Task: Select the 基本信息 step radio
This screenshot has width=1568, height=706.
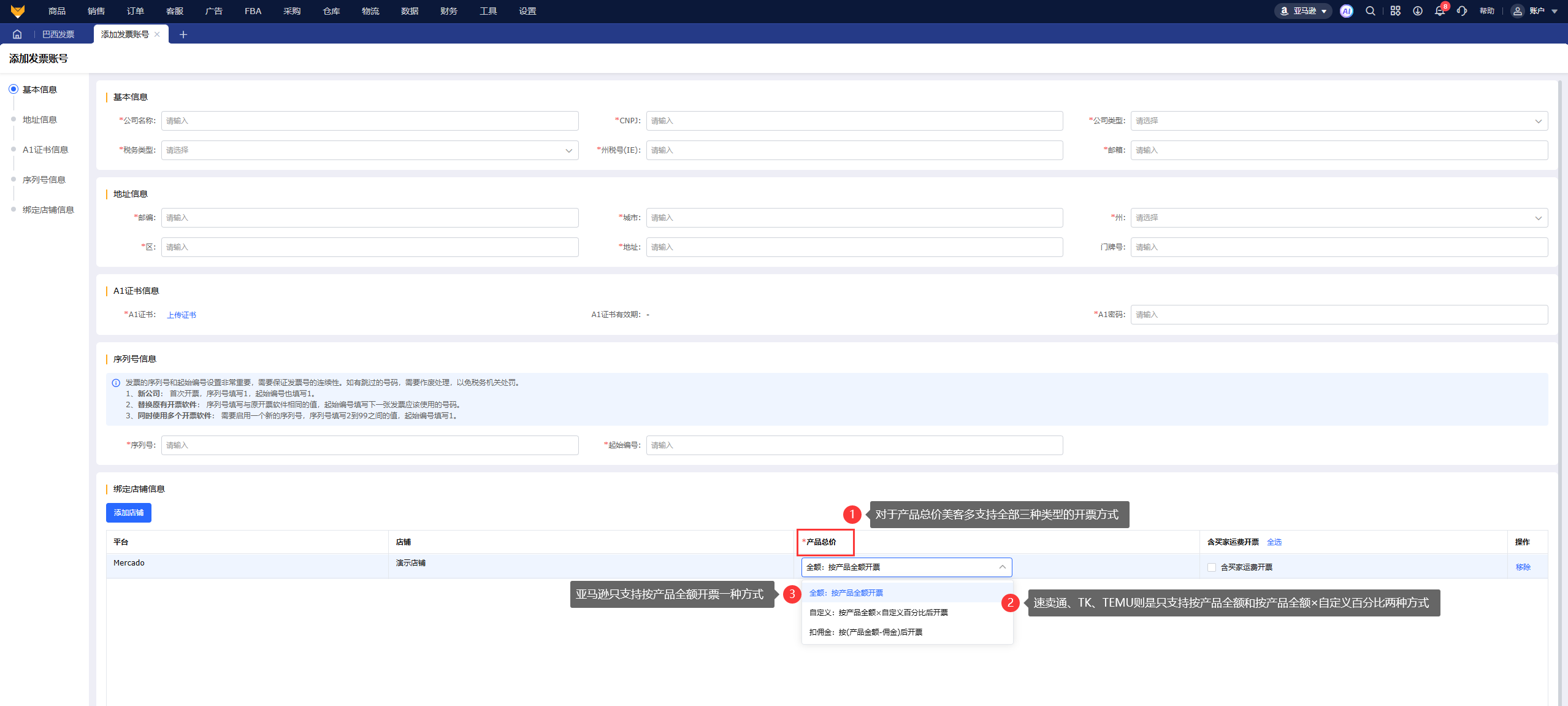Action: [13, 90]
